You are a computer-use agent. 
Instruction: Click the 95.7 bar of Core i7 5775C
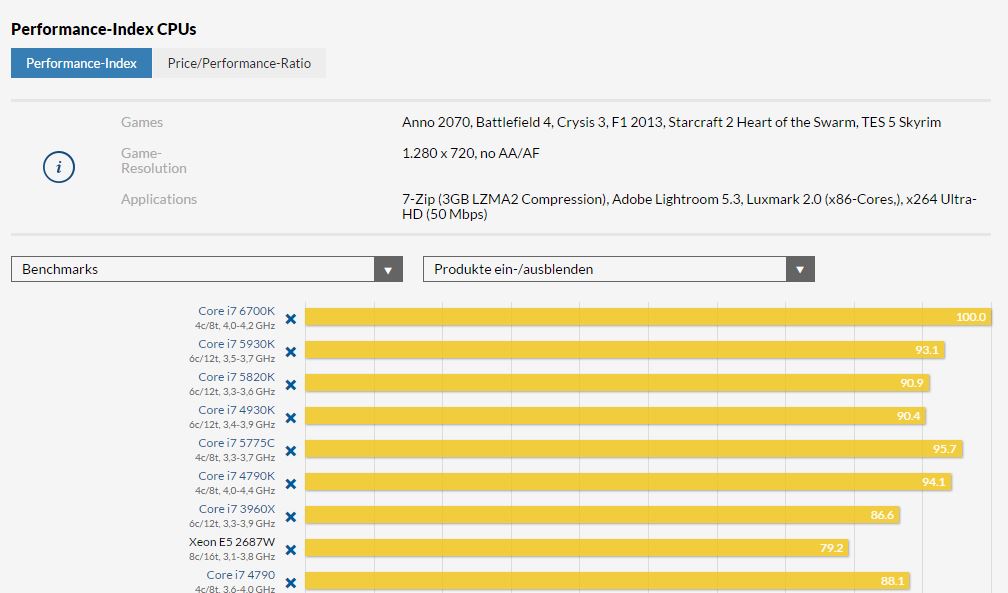[x=634, y=449]
